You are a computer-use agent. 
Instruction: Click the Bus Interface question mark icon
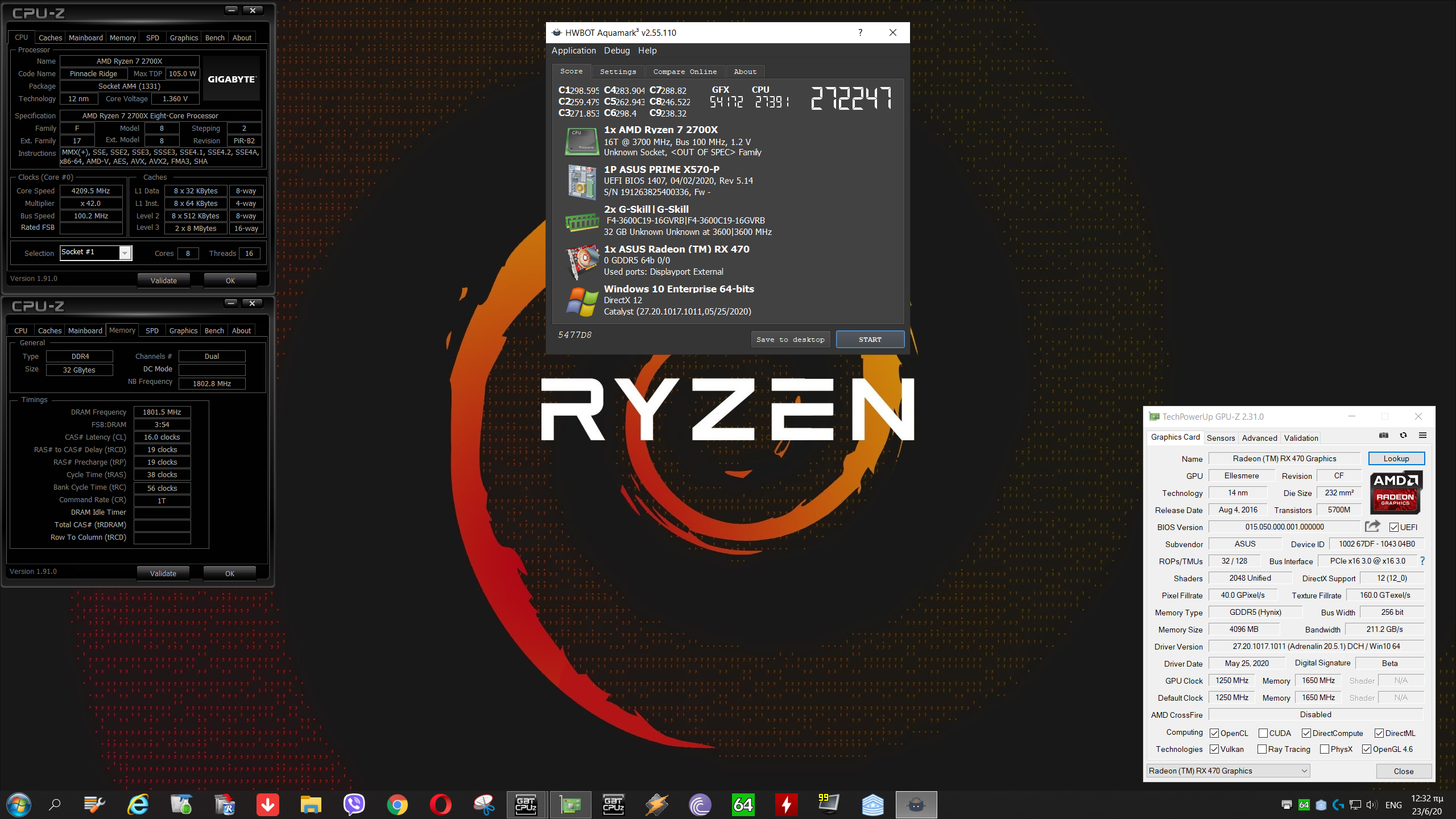pos(1422,561)
